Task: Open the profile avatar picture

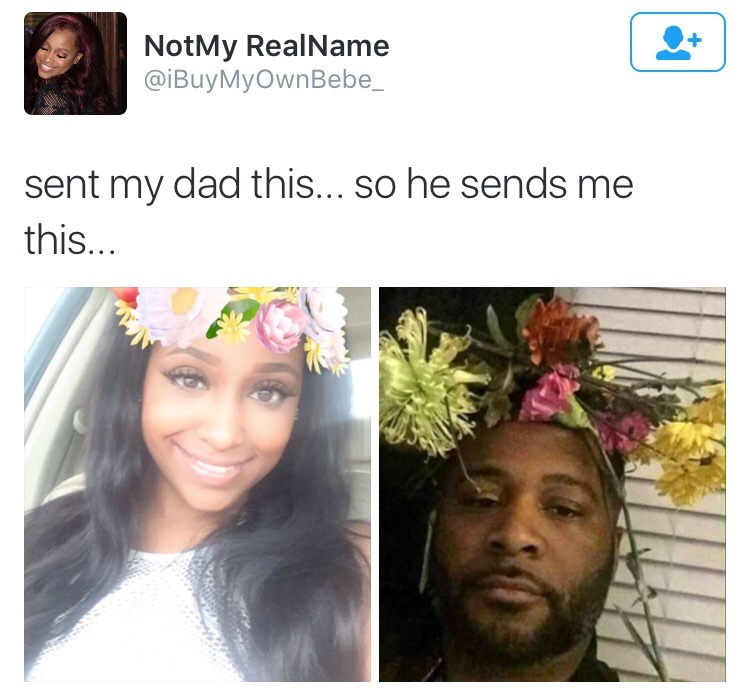Action: tap(76, 64)
